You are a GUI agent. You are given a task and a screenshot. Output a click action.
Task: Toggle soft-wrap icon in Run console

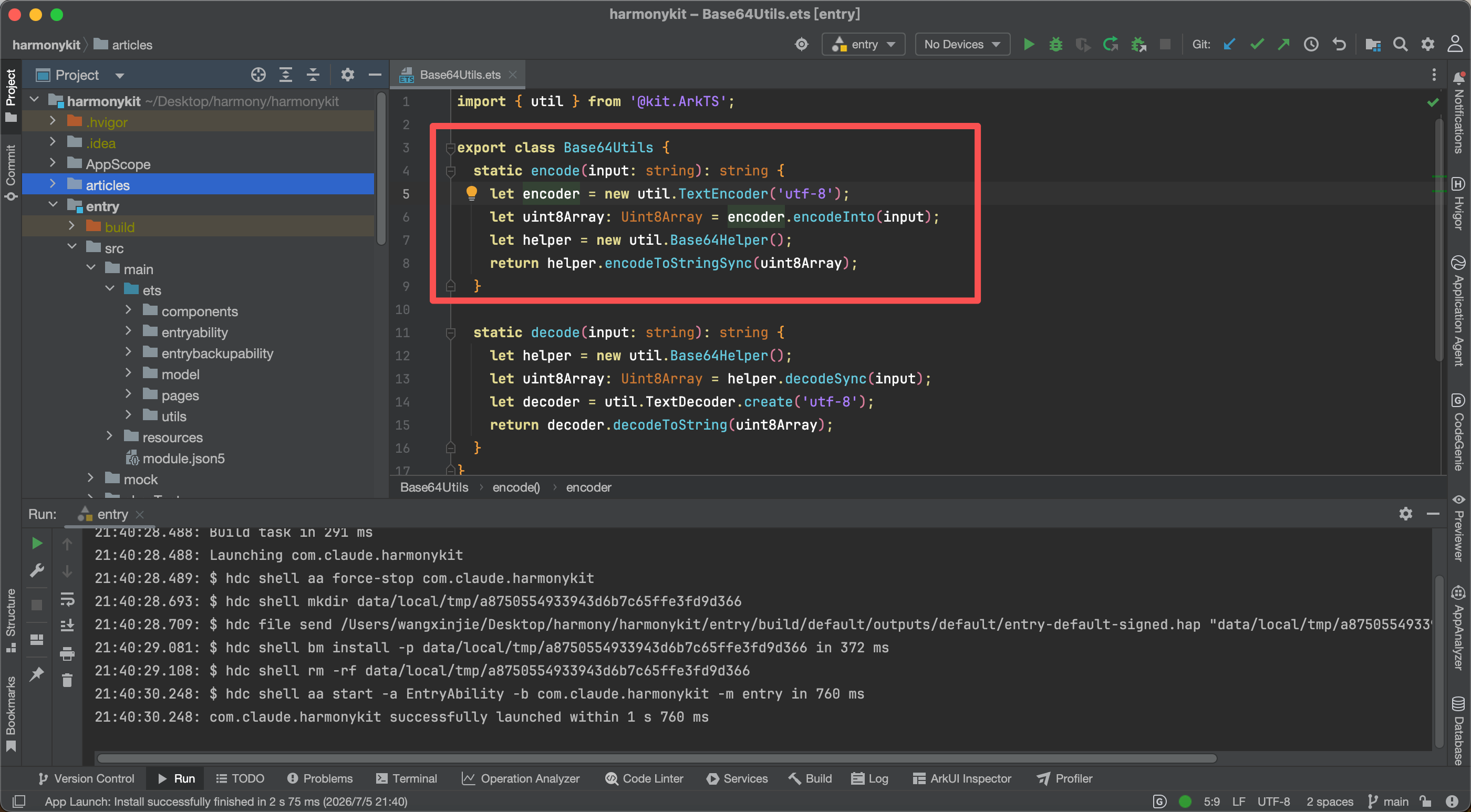click(x=67, y=599)
